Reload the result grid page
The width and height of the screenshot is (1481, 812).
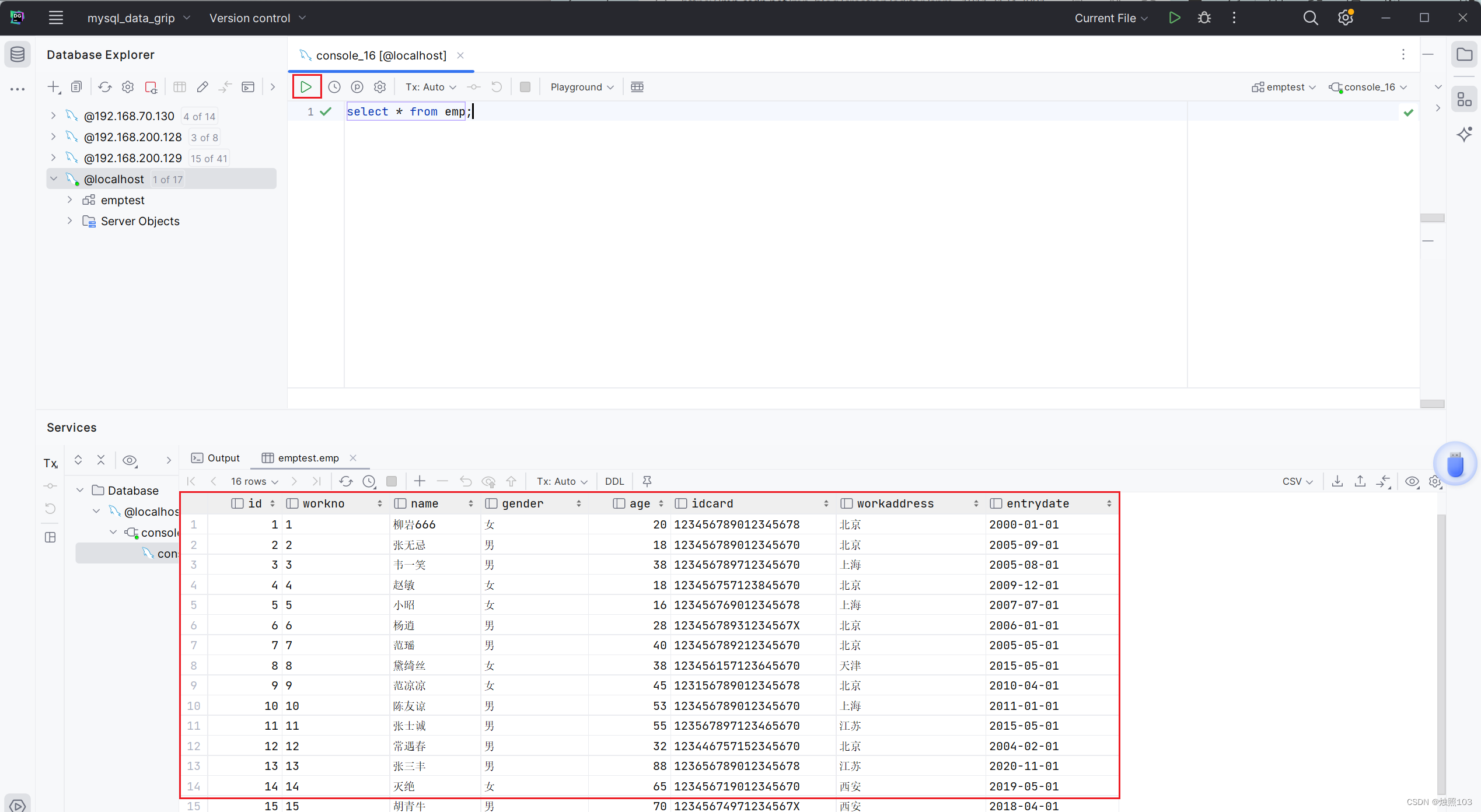coord(346,481)
